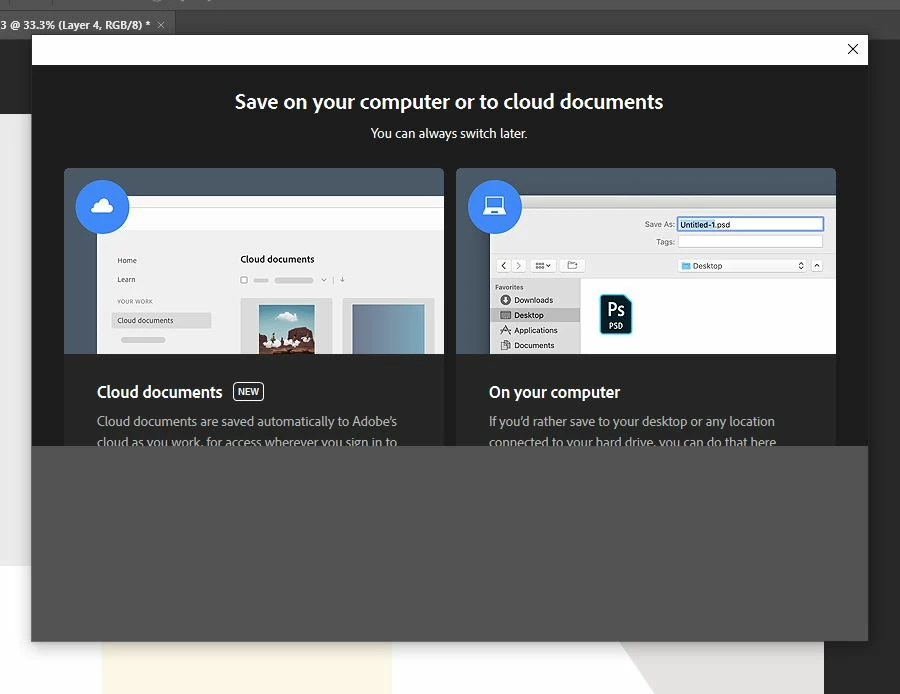The width and height of the screenshot is (900, 694).
Task: Click Home in cloud preview sidebar
Action: (127, 261)
